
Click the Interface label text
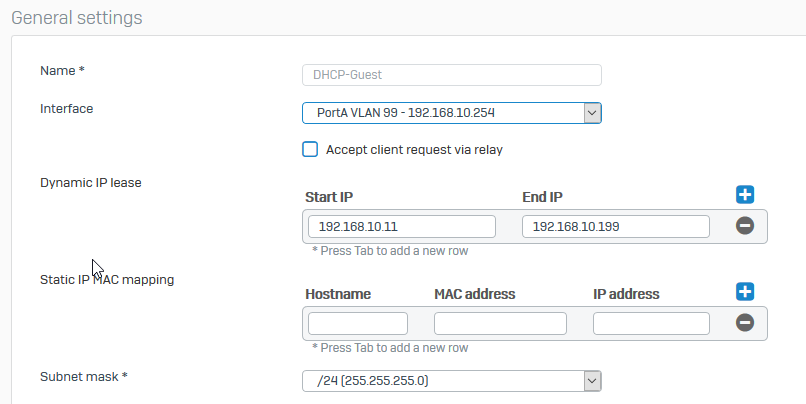click(66, 108)
